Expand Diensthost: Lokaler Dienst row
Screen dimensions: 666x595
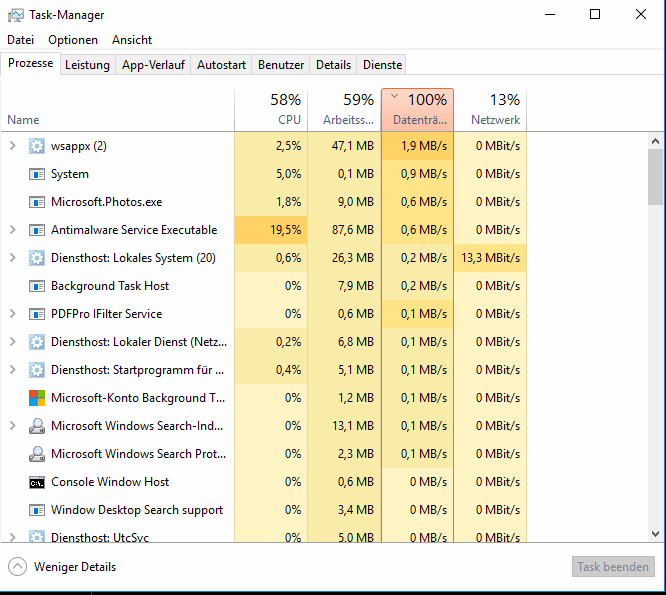tap(13, 342)
